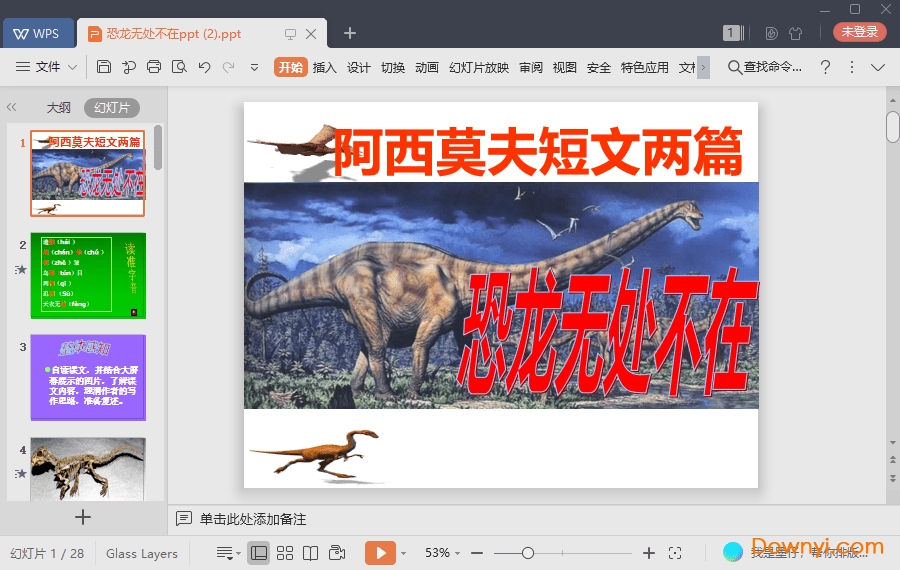Open slideshow play options dropdown

[404, 554]
